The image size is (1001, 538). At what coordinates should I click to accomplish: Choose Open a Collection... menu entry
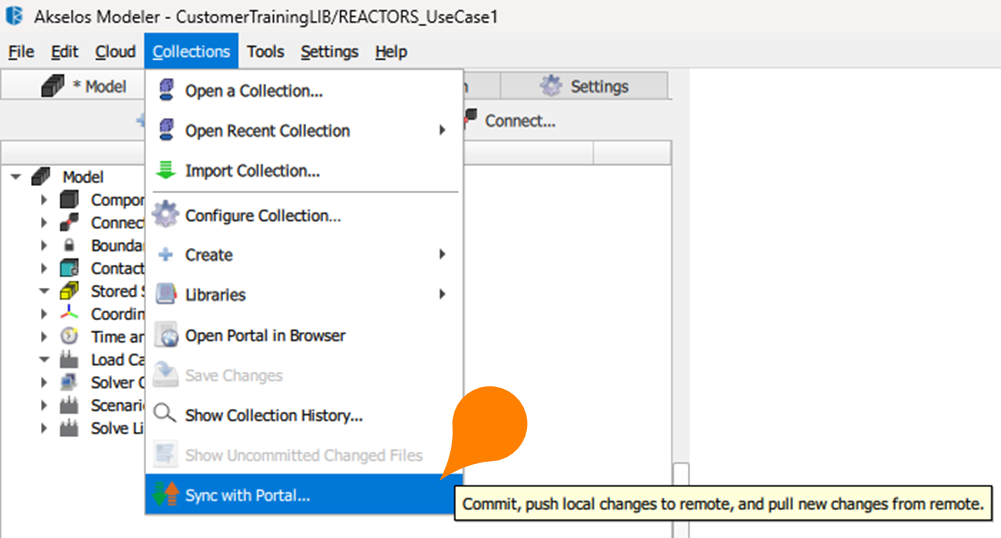coord(304,91)
